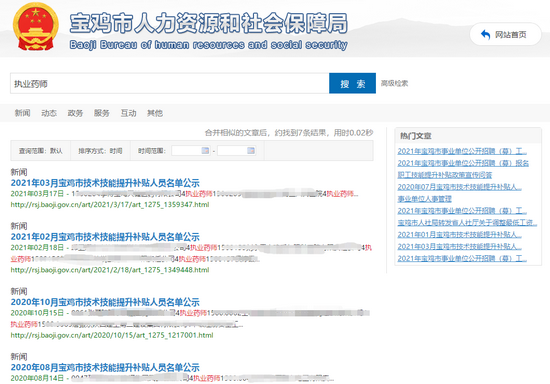
Task: Open start date calendar picker icon
Action: click(205, 151)
